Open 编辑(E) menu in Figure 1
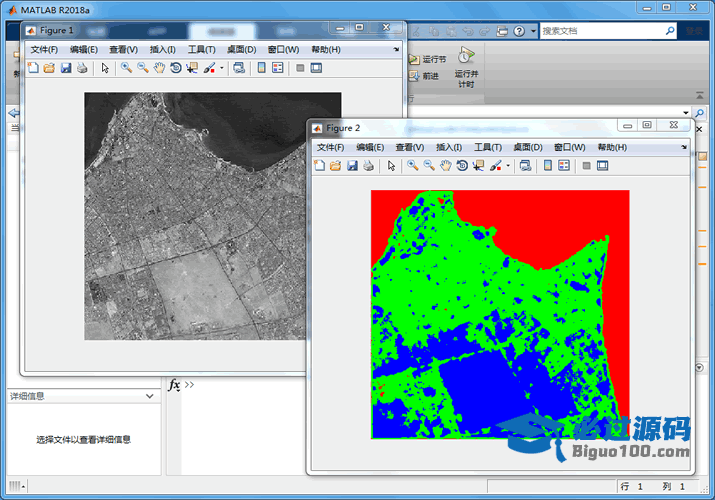Screen dimensions: 715x500 pyautogui.click(x=84, y=50)
